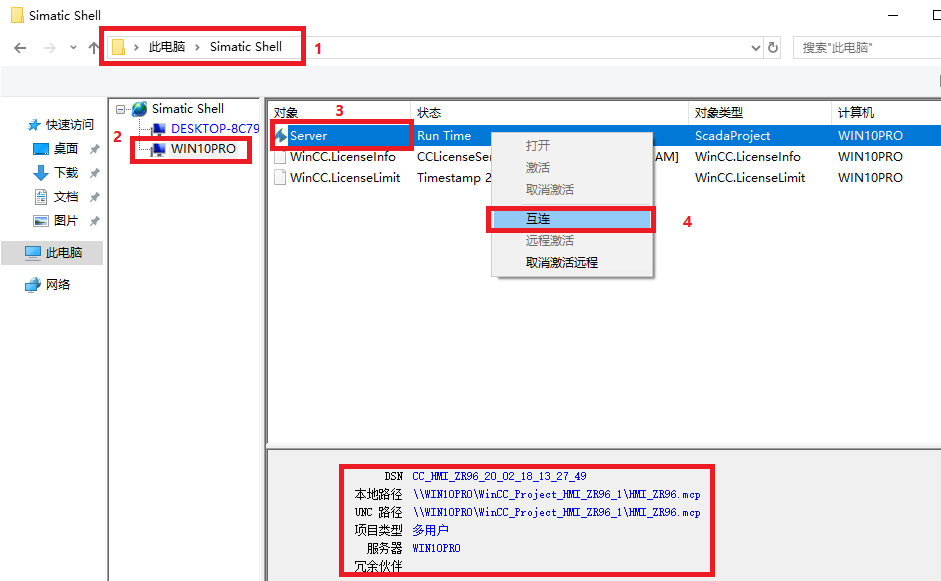Collapse the Simatic Shell tree root
The image size is (941, 581).
[121, 109]
